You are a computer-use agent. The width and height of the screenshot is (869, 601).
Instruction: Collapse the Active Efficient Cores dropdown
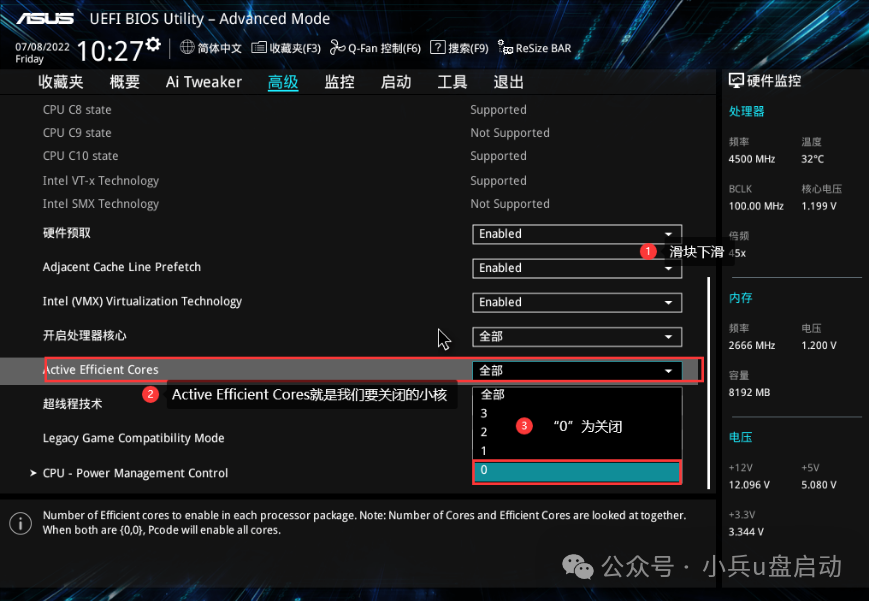point(577,370)
